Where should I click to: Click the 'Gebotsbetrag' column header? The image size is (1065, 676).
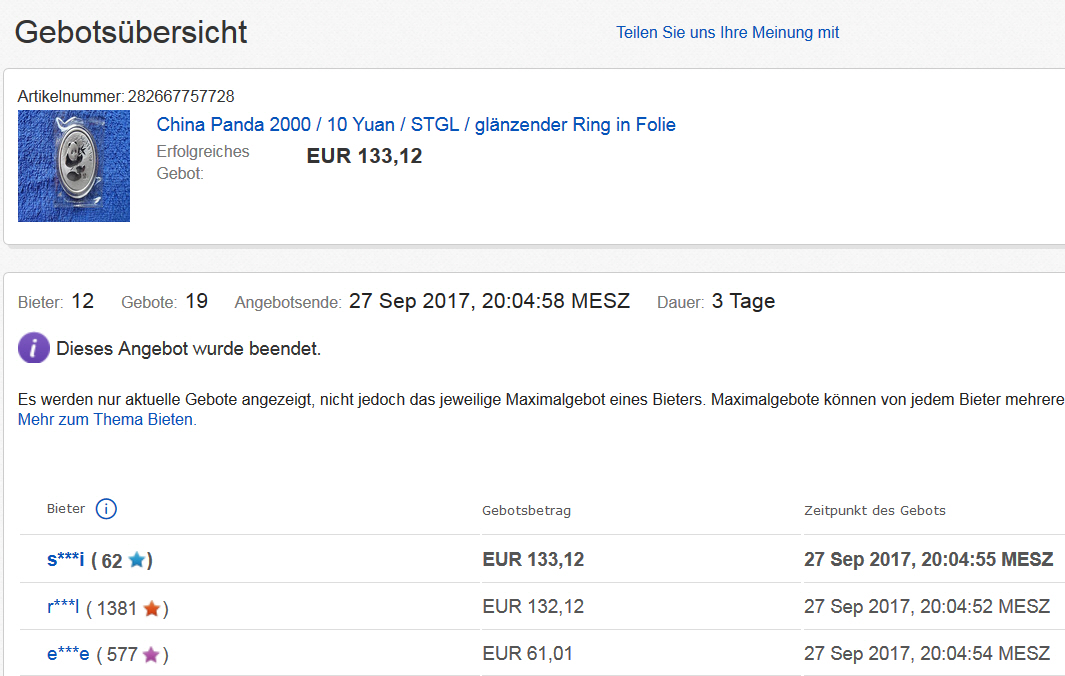[x=526, y=510]
